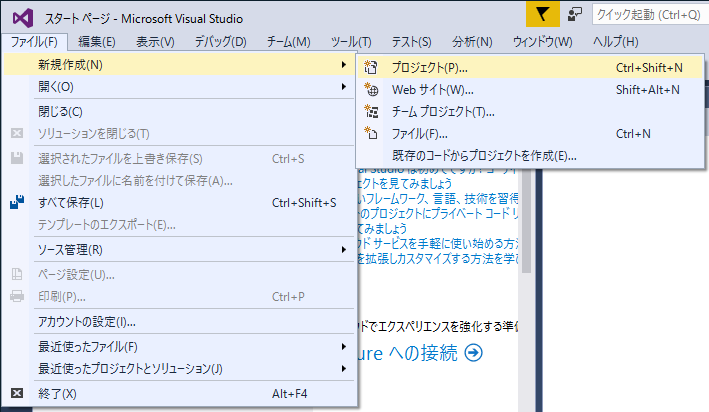Choose アカウントの設定(I)... menu item
This screenshot has height=412, width=709.
coord(180,322)
